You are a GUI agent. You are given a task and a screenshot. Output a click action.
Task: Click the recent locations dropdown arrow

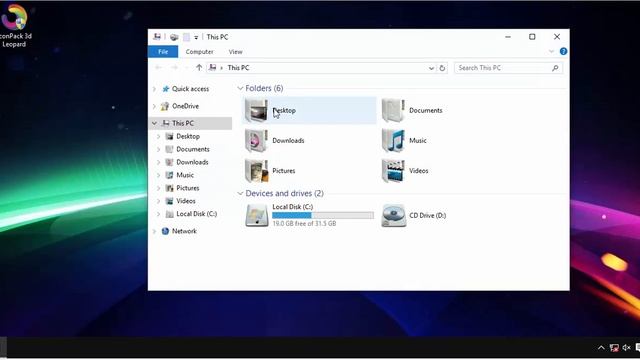pos(187,68)
